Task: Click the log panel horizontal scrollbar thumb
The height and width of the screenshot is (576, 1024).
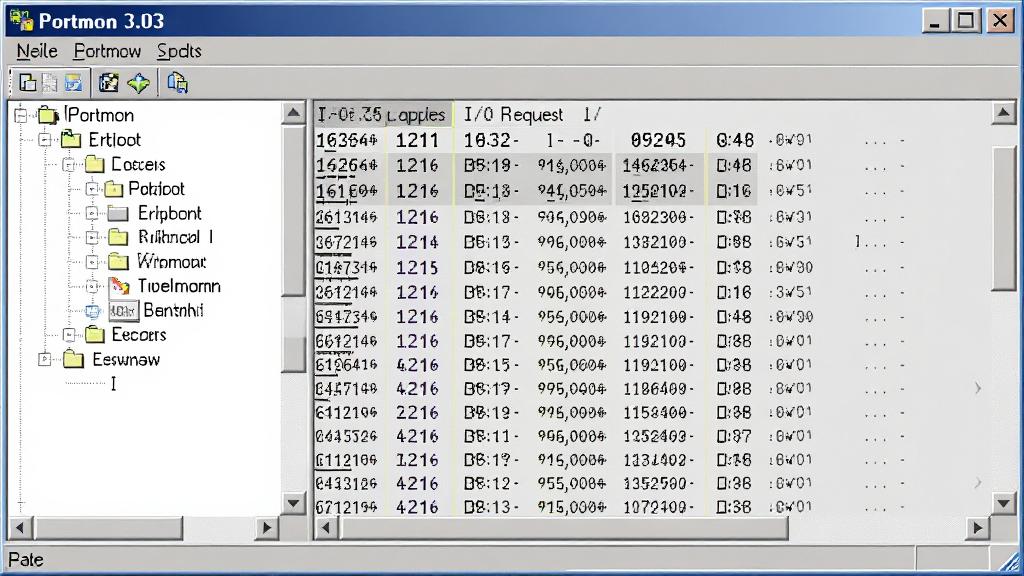Action: tap(564, 528)
